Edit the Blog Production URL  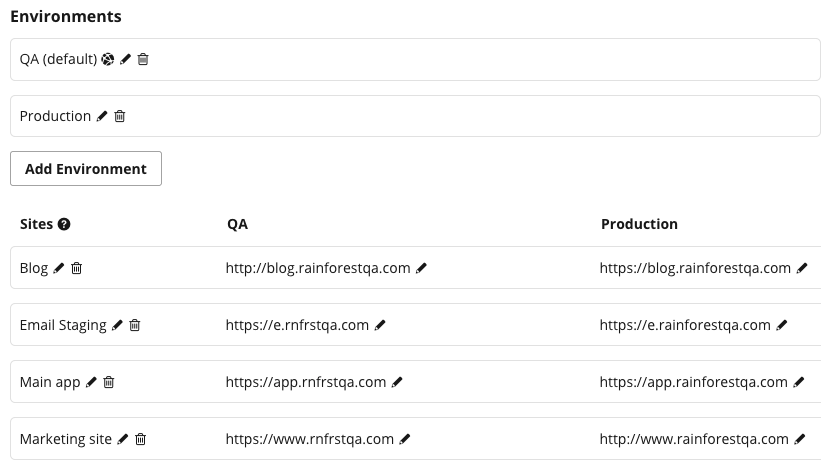802,268
